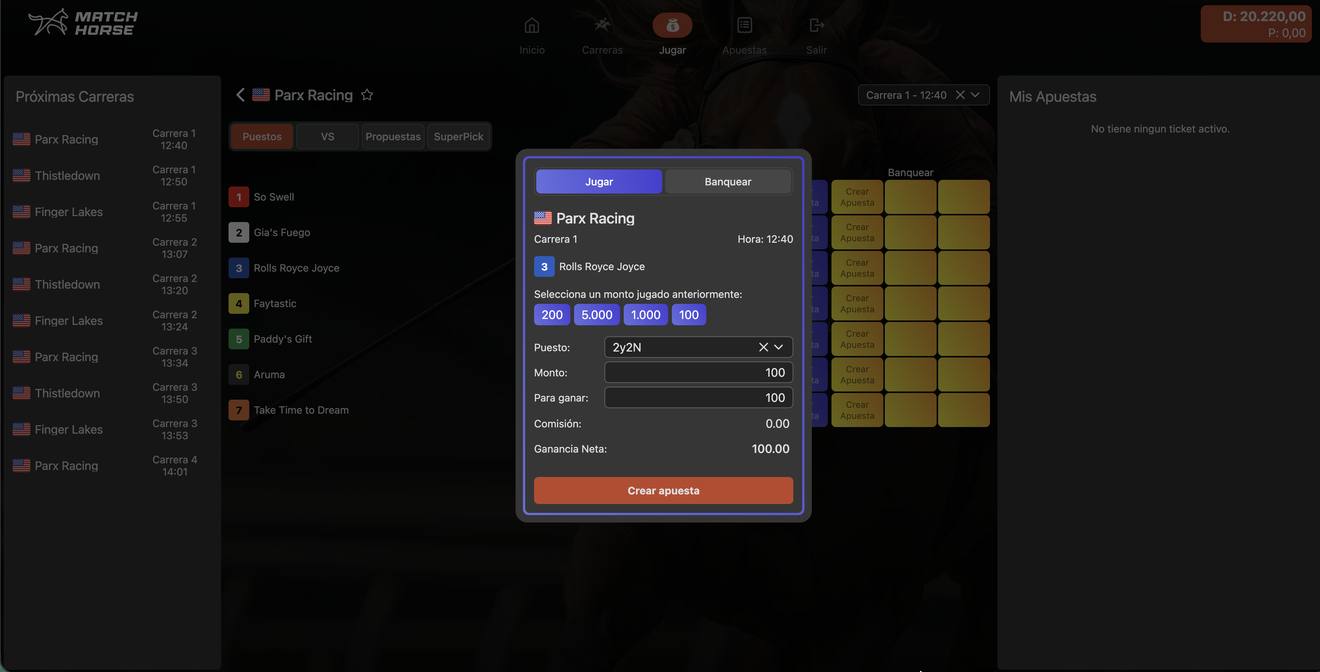Select horse number 4 Faytastic badge
This screenshot has height=672, width=1320.
238,303
